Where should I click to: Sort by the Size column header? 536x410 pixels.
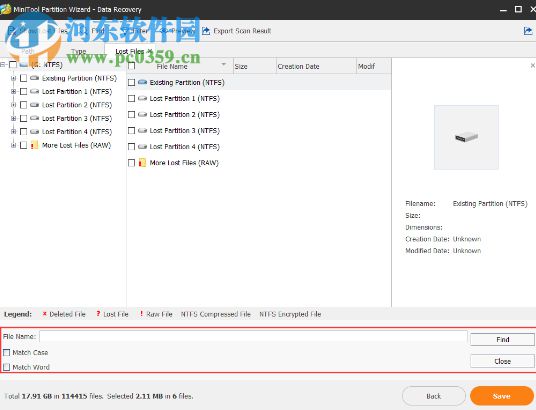(x=255, y=66)
